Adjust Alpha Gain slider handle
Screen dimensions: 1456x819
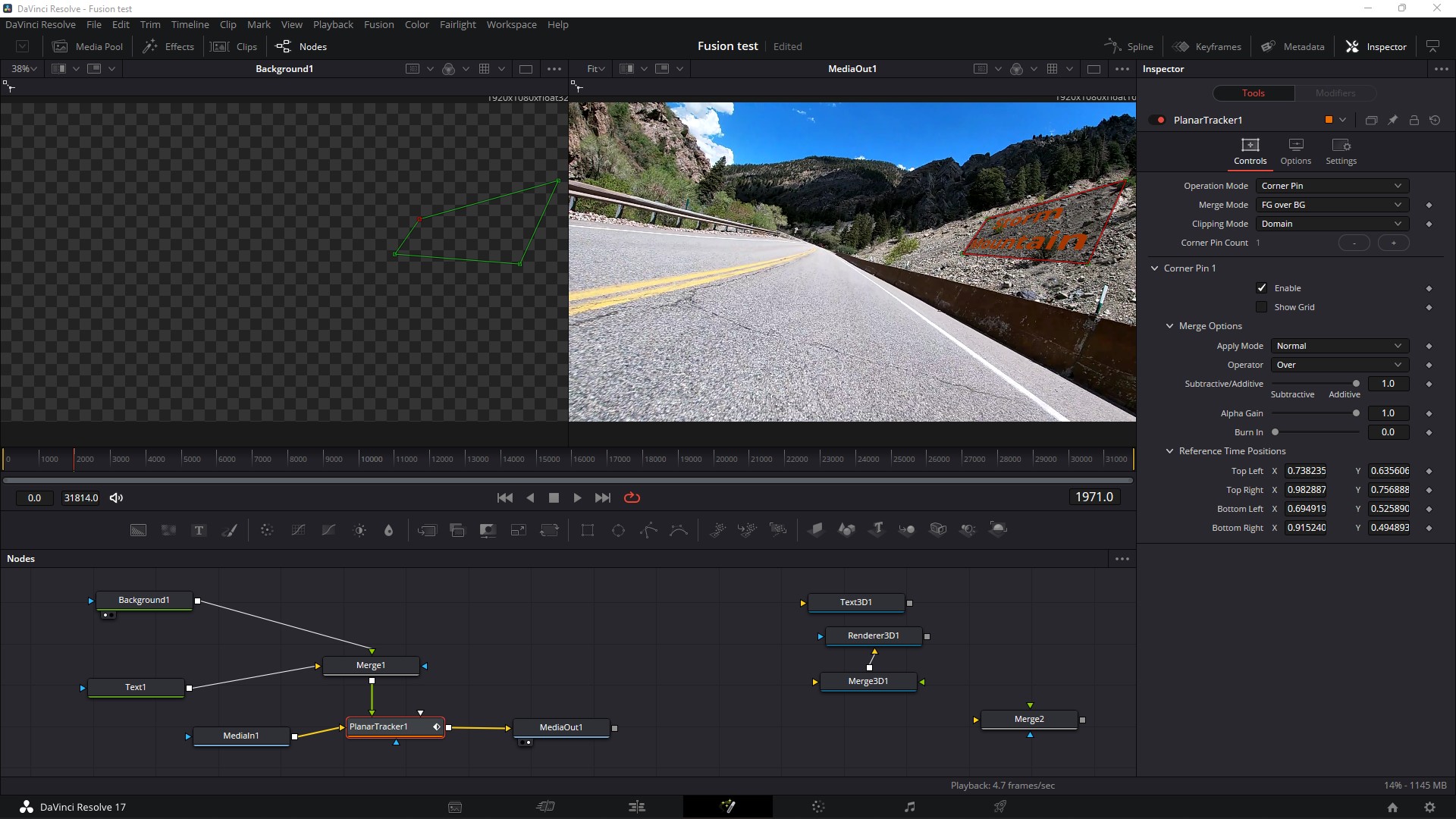[1356, 413]
